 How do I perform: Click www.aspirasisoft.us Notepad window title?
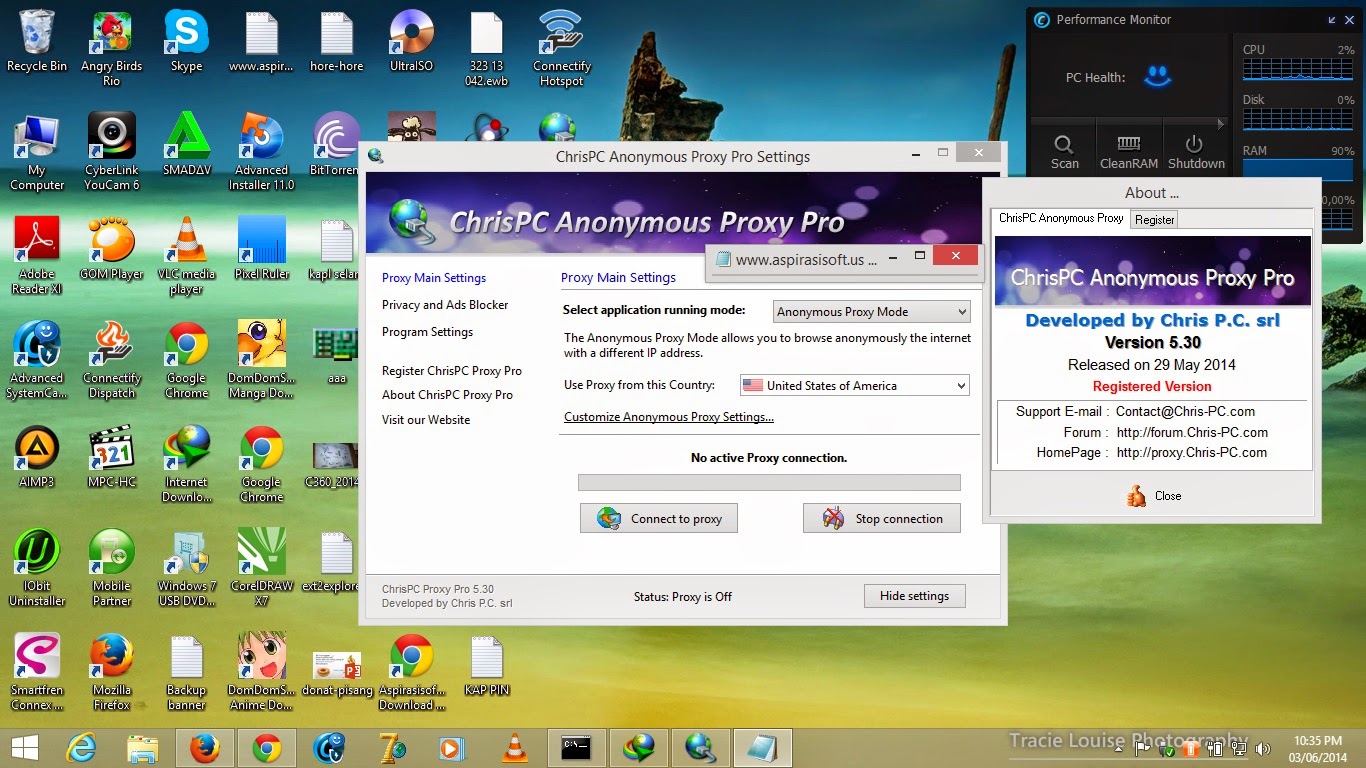click(806, 259)
